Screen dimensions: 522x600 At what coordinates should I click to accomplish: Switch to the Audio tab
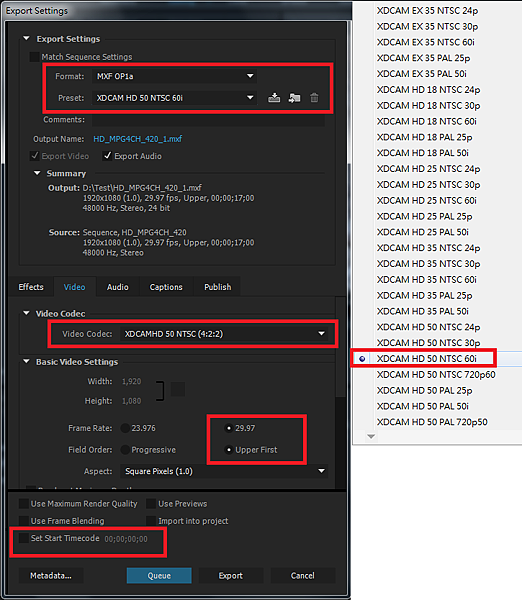click(x=117, y=287)
